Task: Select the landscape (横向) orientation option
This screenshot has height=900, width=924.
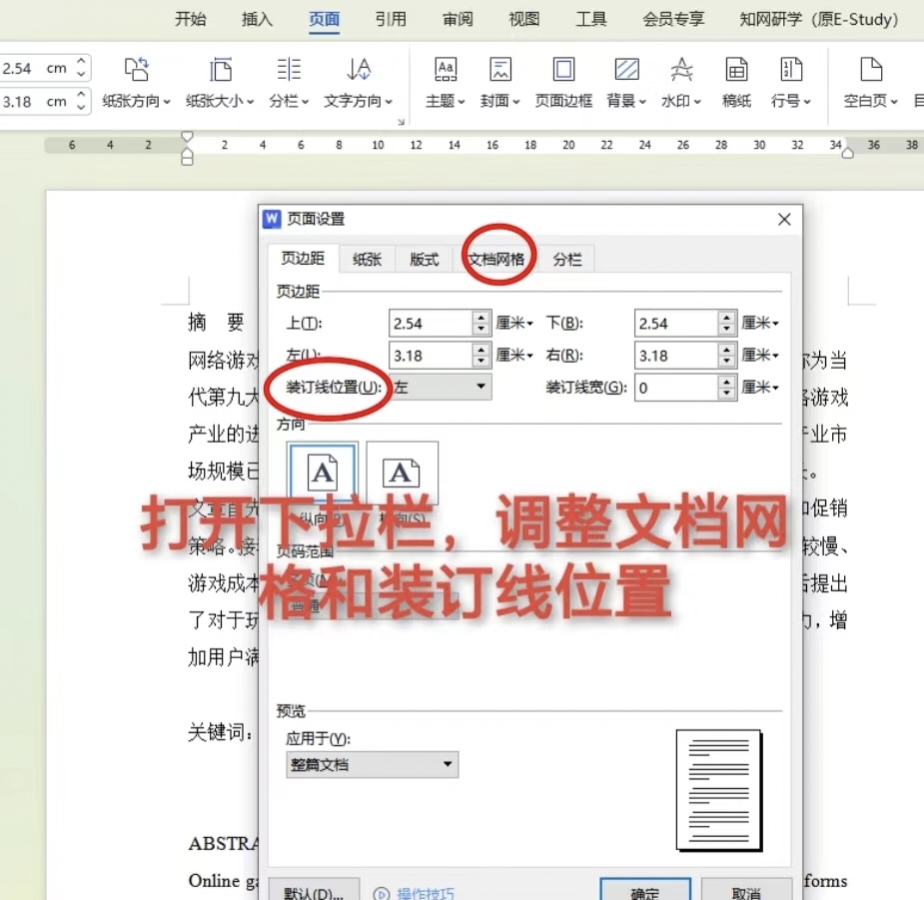Action: click(401, 475)
